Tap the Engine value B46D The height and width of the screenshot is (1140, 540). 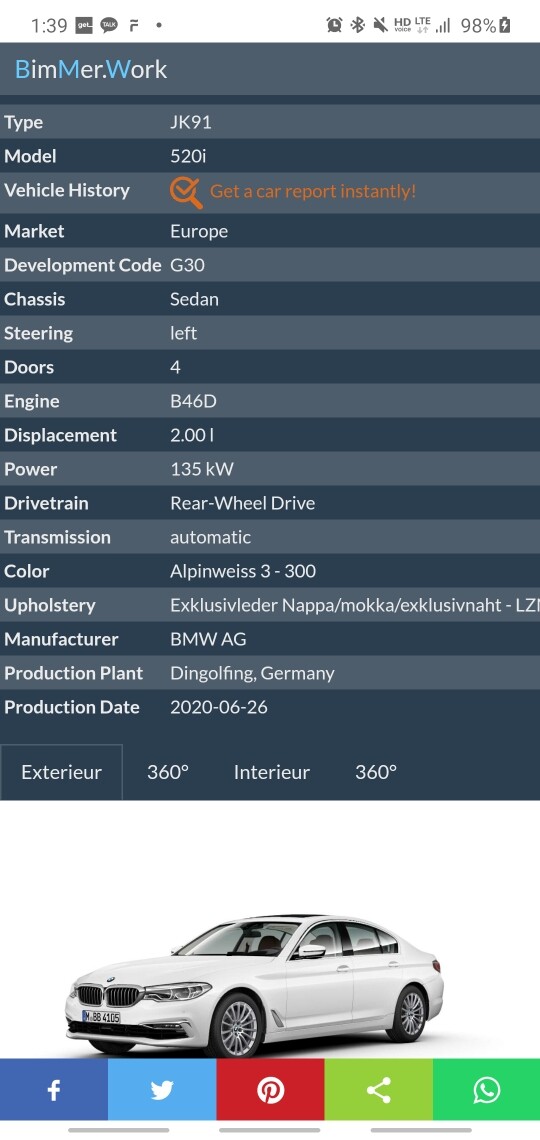click(193, 401)
